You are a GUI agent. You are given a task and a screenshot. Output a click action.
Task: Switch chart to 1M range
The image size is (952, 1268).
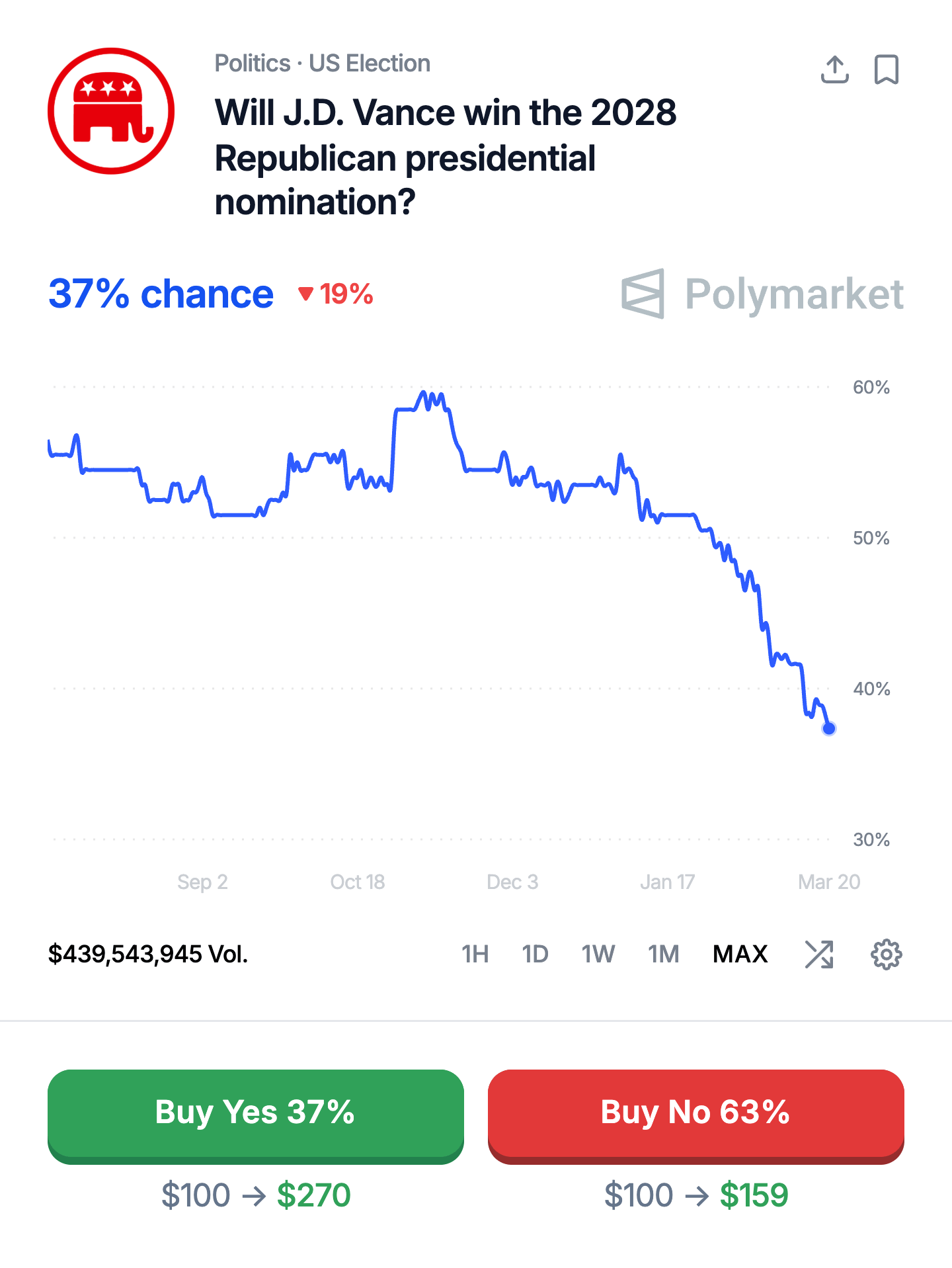pos(663,954)
